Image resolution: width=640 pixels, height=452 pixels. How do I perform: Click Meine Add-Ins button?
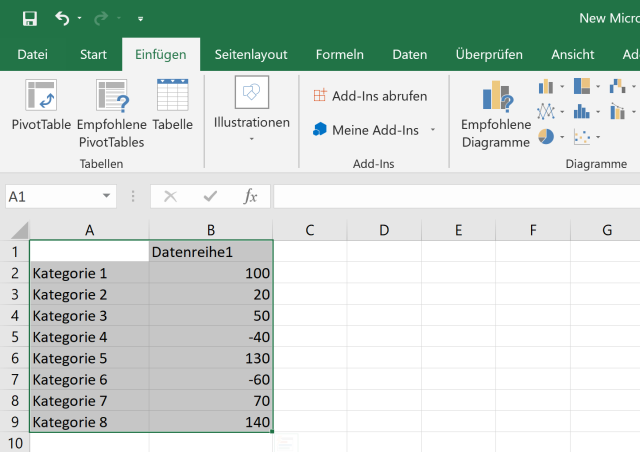374,130
